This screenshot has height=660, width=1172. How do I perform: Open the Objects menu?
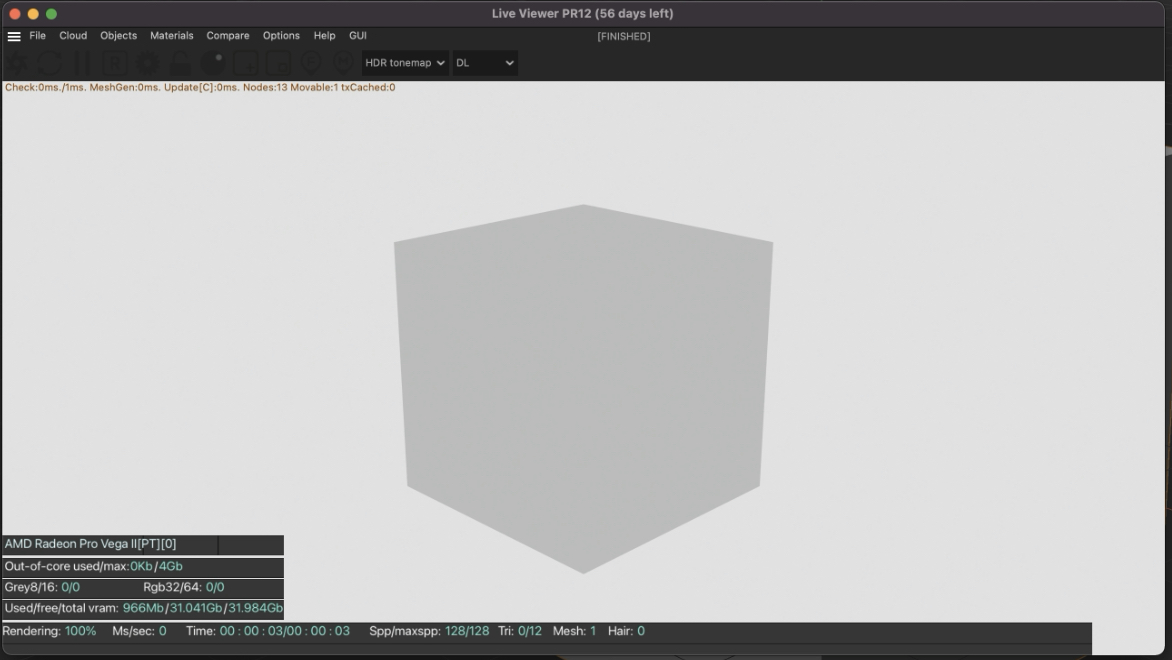pos(118,36)
